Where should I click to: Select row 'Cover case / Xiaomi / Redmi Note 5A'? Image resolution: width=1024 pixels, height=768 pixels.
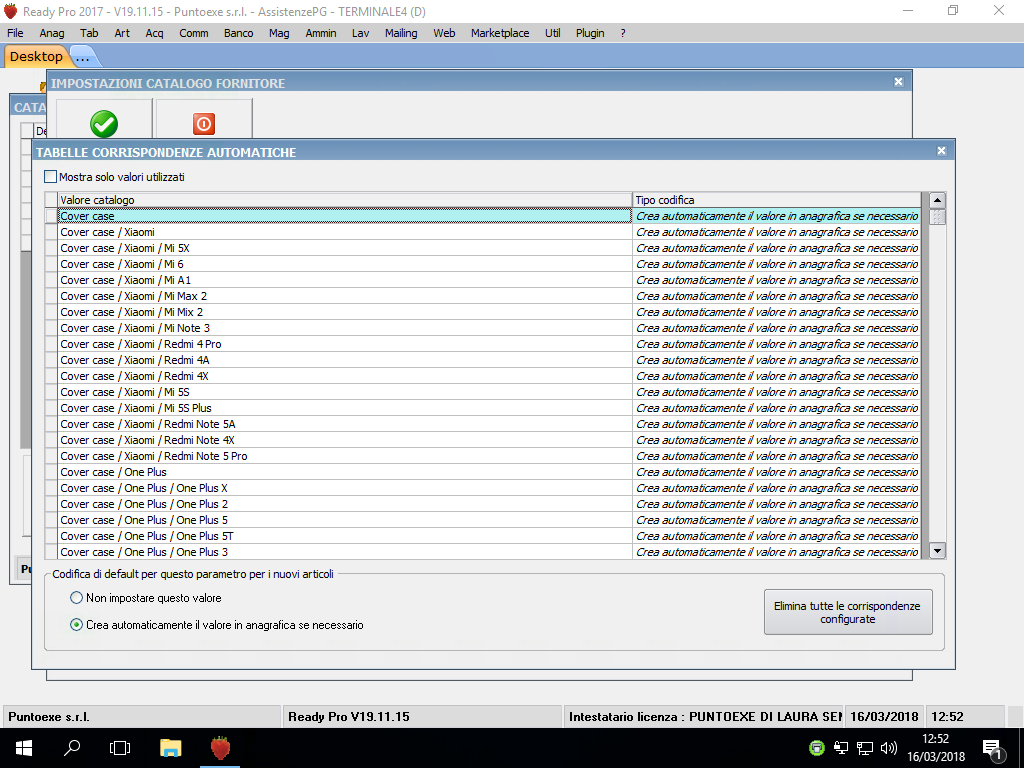point(345,424)
